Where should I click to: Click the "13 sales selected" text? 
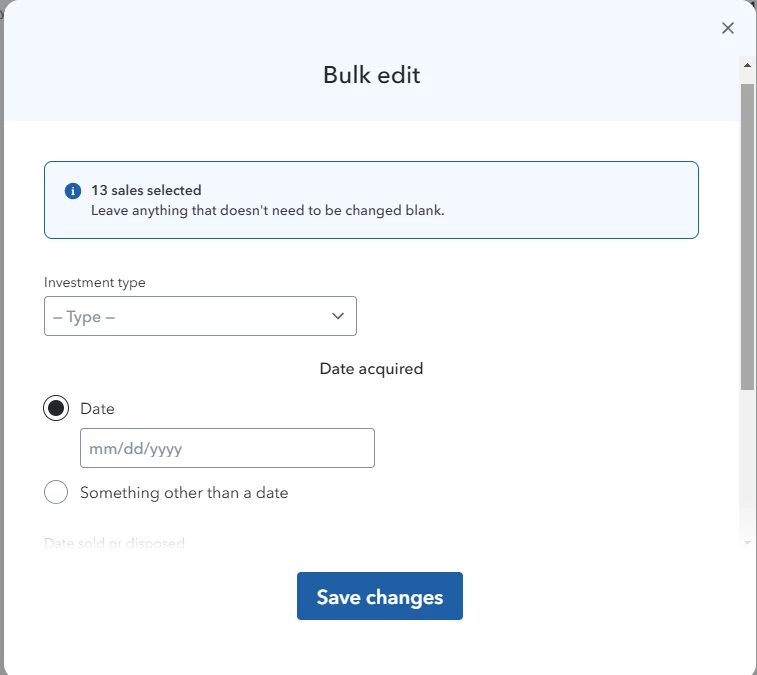(x=146, y=190)
